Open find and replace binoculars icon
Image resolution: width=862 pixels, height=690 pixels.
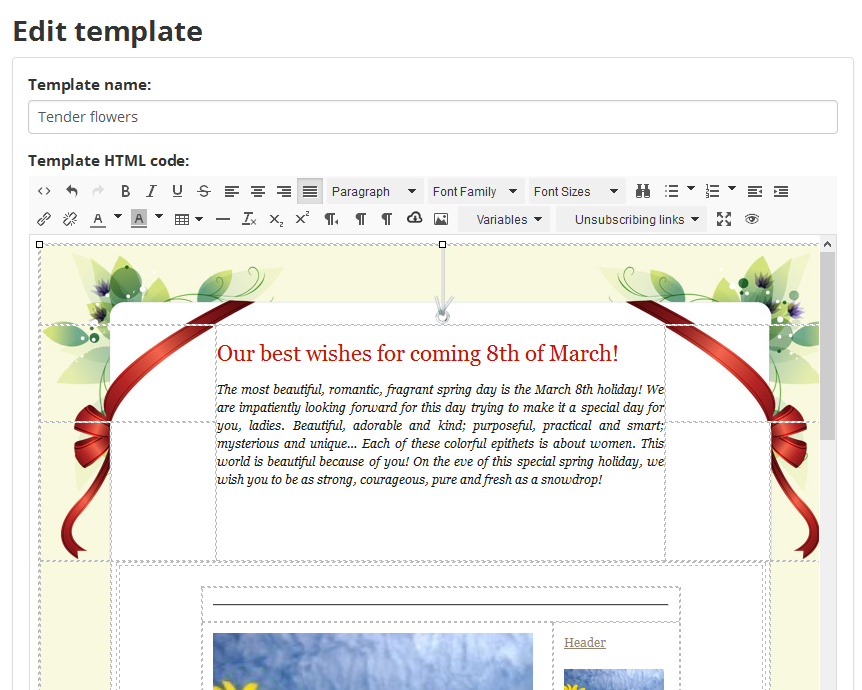643,191
